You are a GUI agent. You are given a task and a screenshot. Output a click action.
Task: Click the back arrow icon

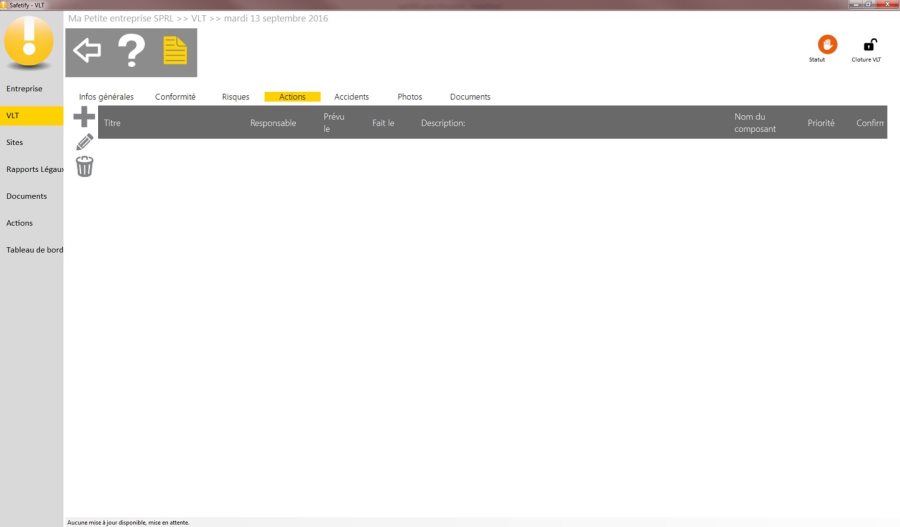pyautogui.click(x=87, y=51)
